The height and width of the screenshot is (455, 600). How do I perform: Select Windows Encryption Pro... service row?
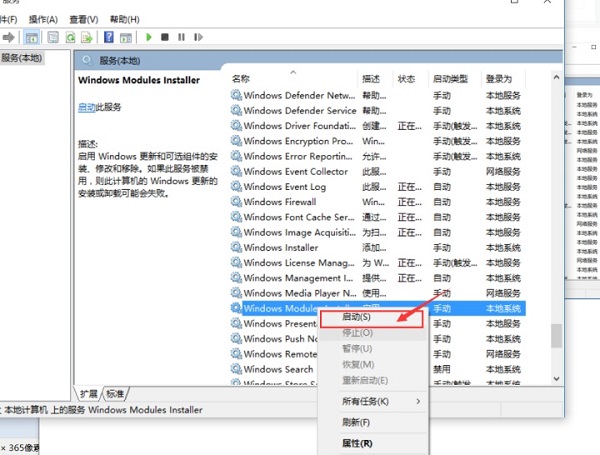378,141
